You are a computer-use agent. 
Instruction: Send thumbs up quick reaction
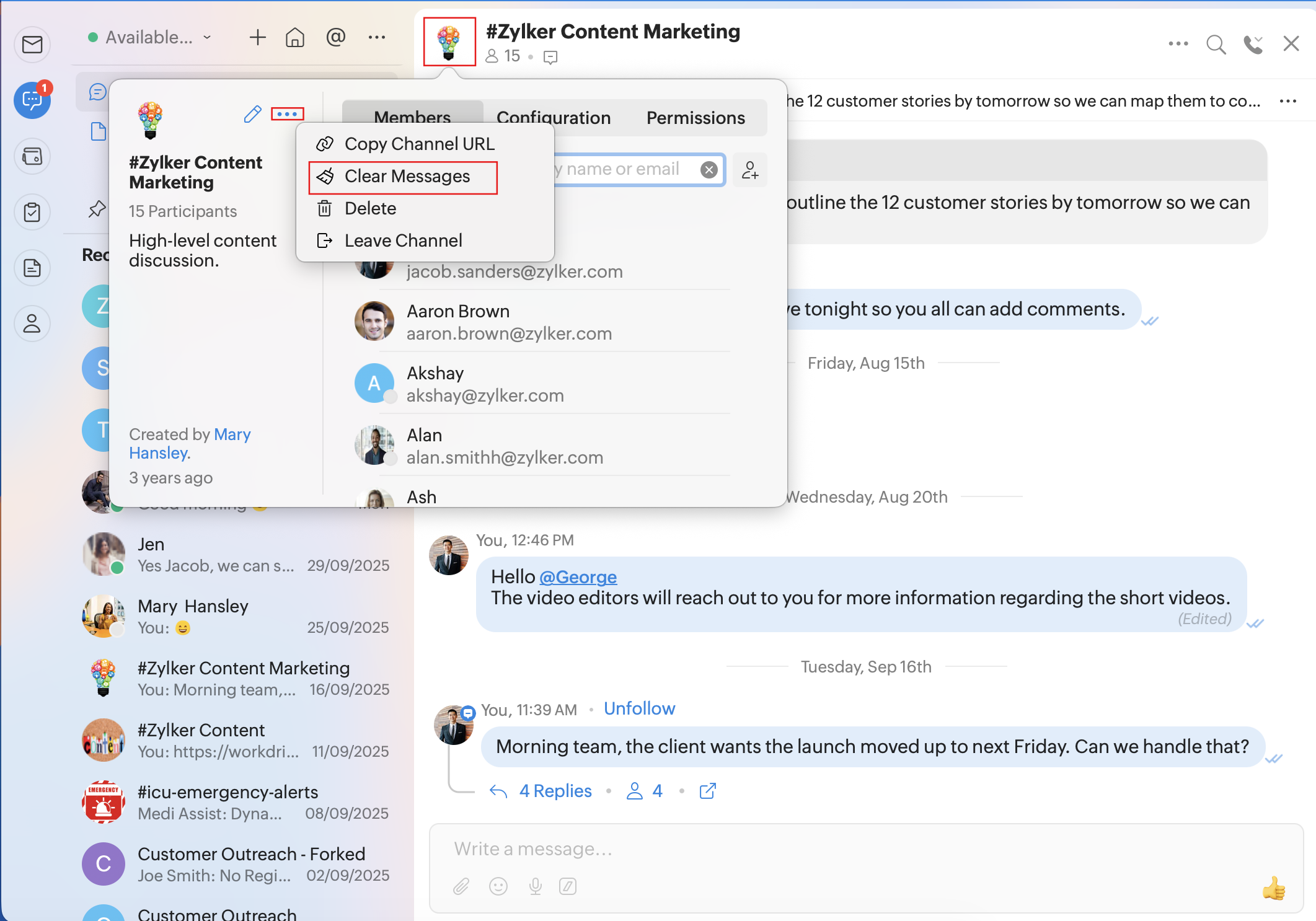[x=1273, y=888]
